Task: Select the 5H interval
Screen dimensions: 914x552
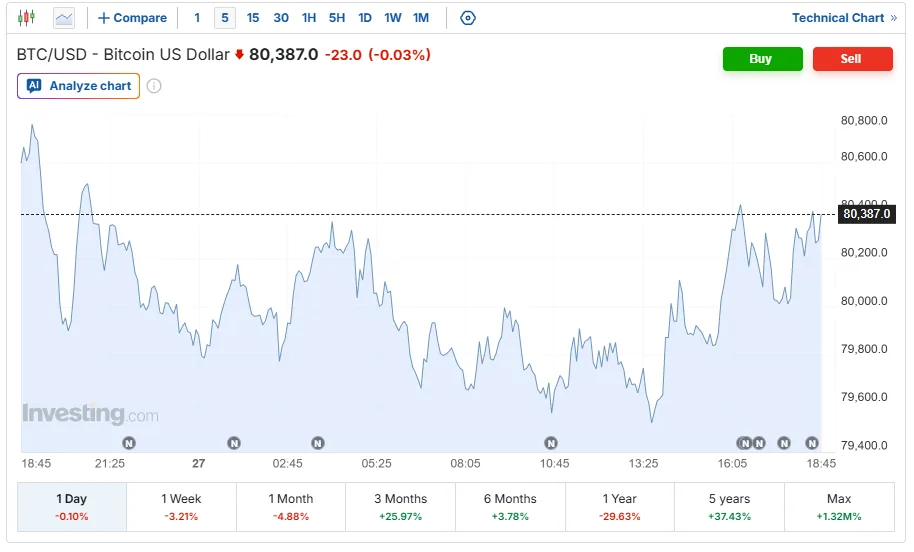Action: [337, 18]
